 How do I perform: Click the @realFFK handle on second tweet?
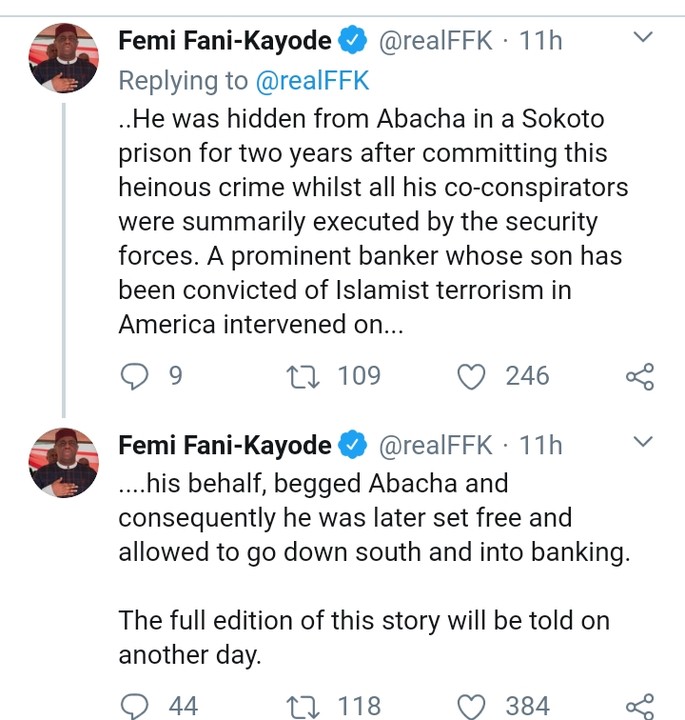[433, 444]
